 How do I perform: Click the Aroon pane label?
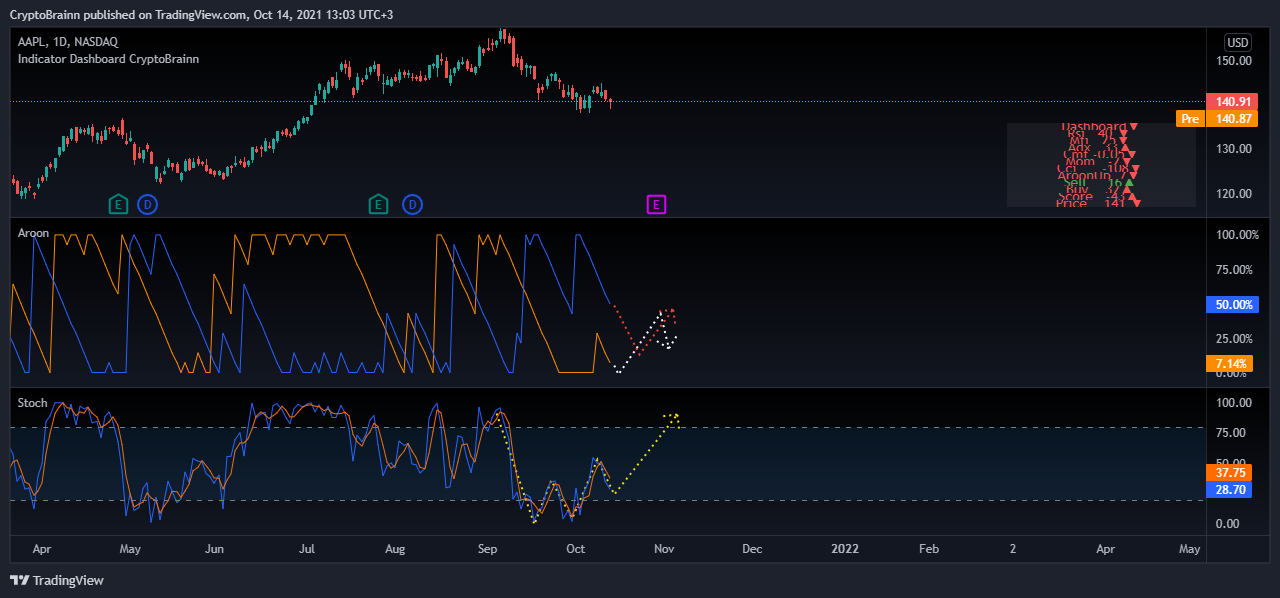click(33, 233)
